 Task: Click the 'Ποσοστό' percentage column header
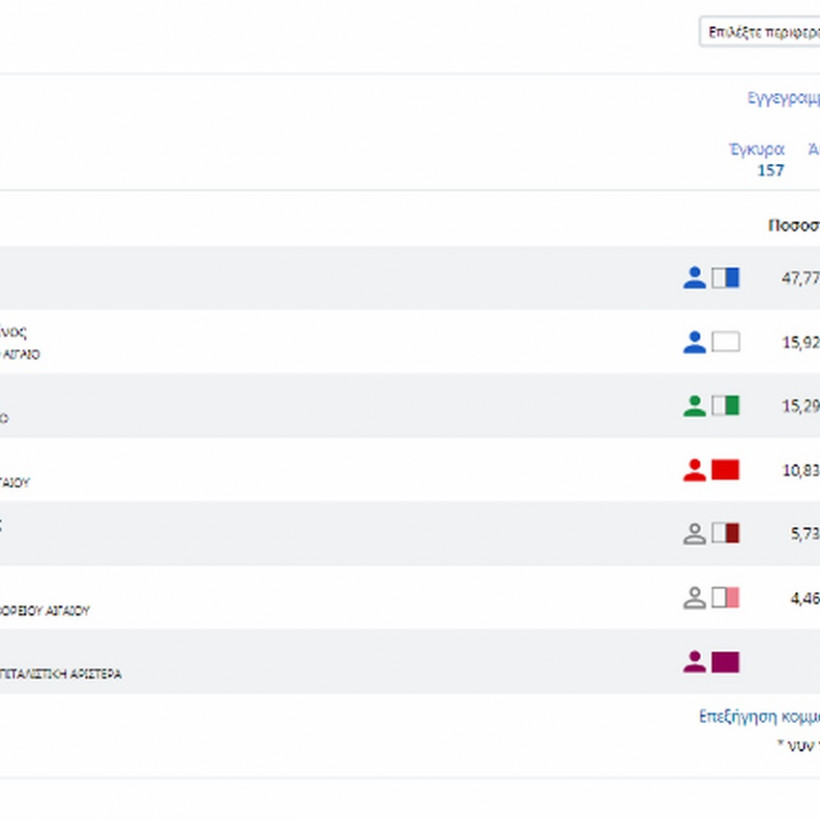pos(793,225)
